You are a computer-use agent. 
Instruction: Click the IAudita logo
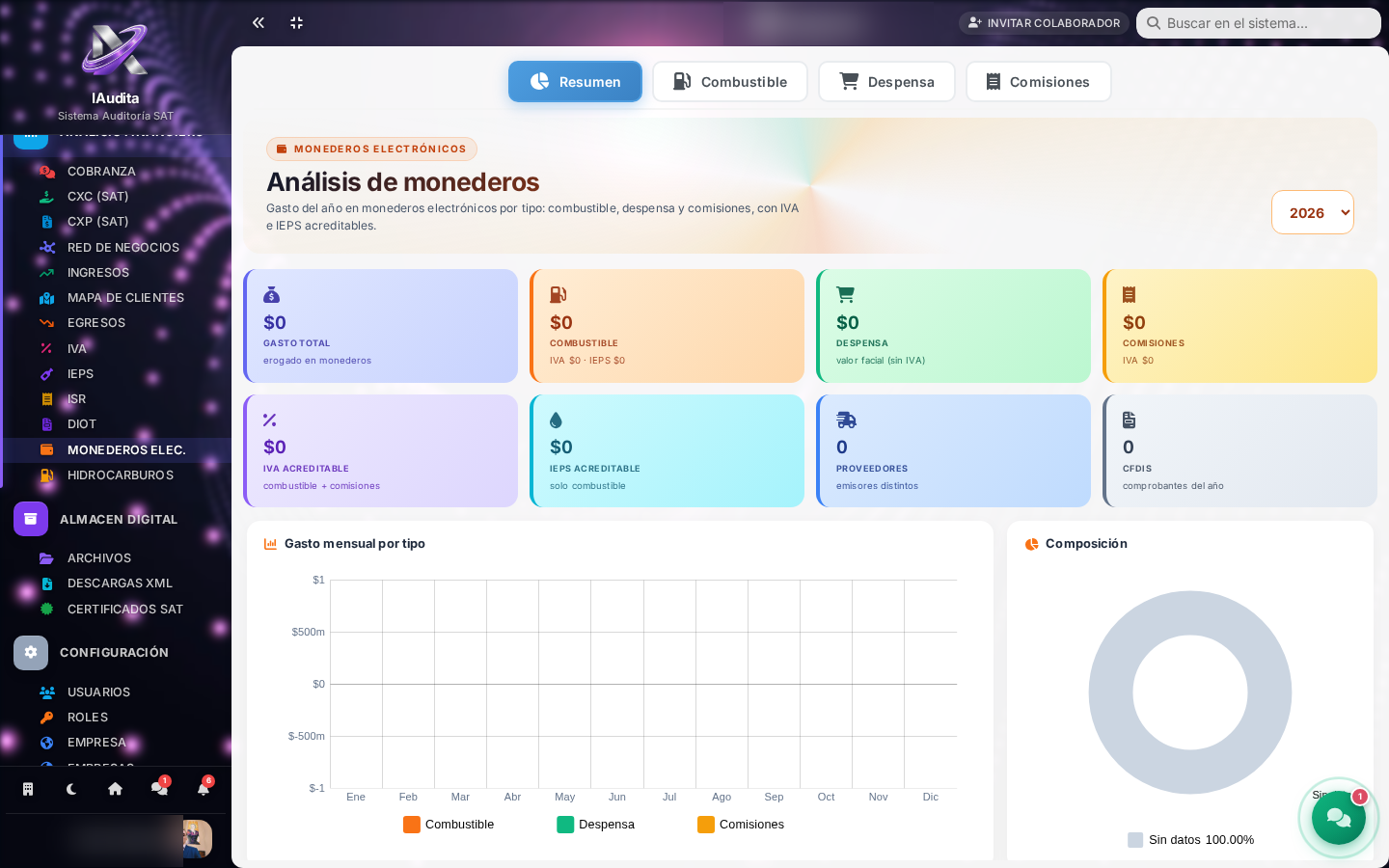115,50
